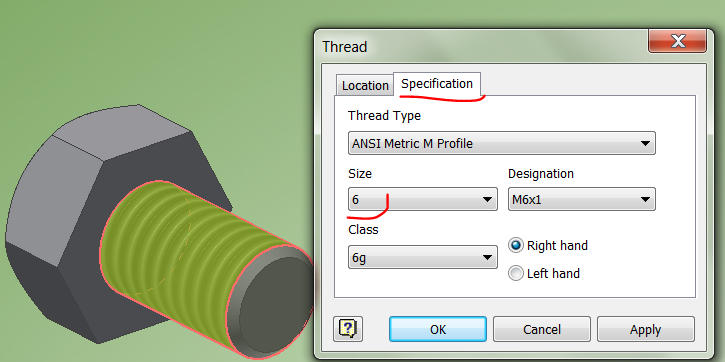The image size is (725, 362).
Task: Switch to the Location tab
Action: [365, 86]
